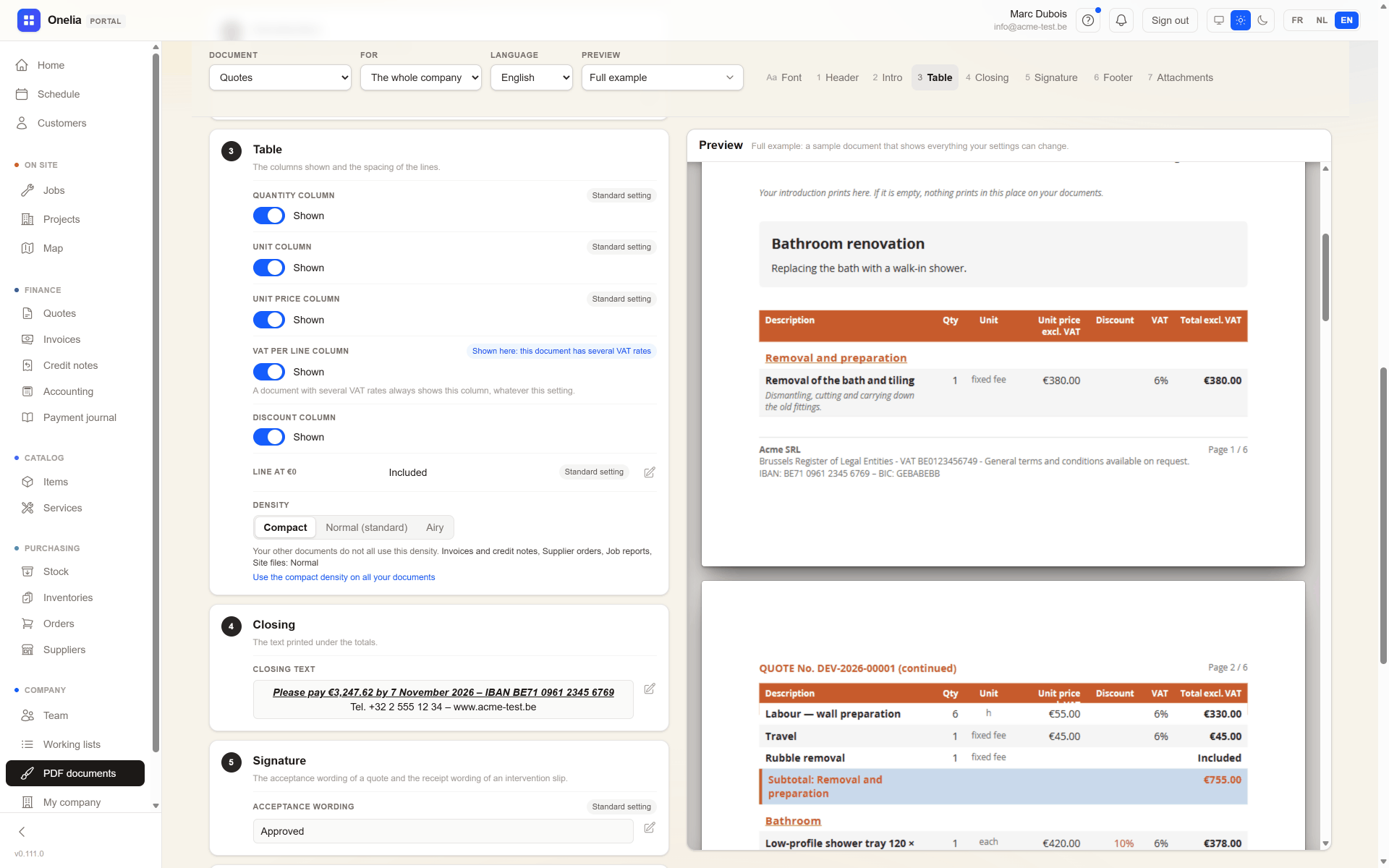Open the For dropdown (The whole company)

[x=421, y=77]
